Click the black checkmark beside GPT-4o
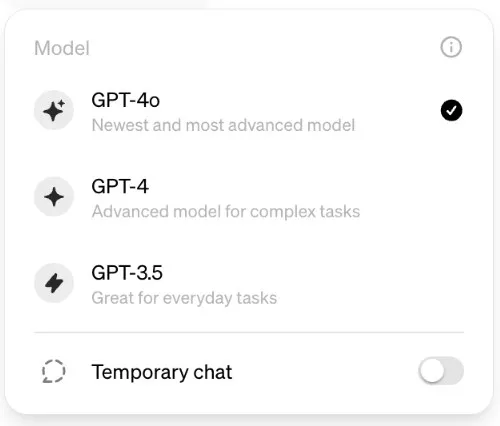 point(451,110)
